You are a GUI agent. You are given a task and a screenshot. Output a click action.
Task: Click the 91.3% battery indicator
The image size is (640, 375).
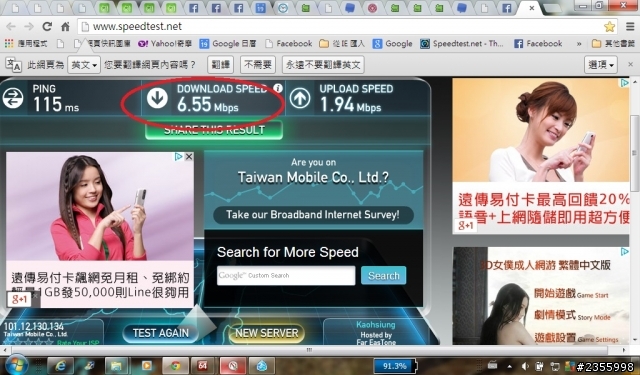coord(394,366)
